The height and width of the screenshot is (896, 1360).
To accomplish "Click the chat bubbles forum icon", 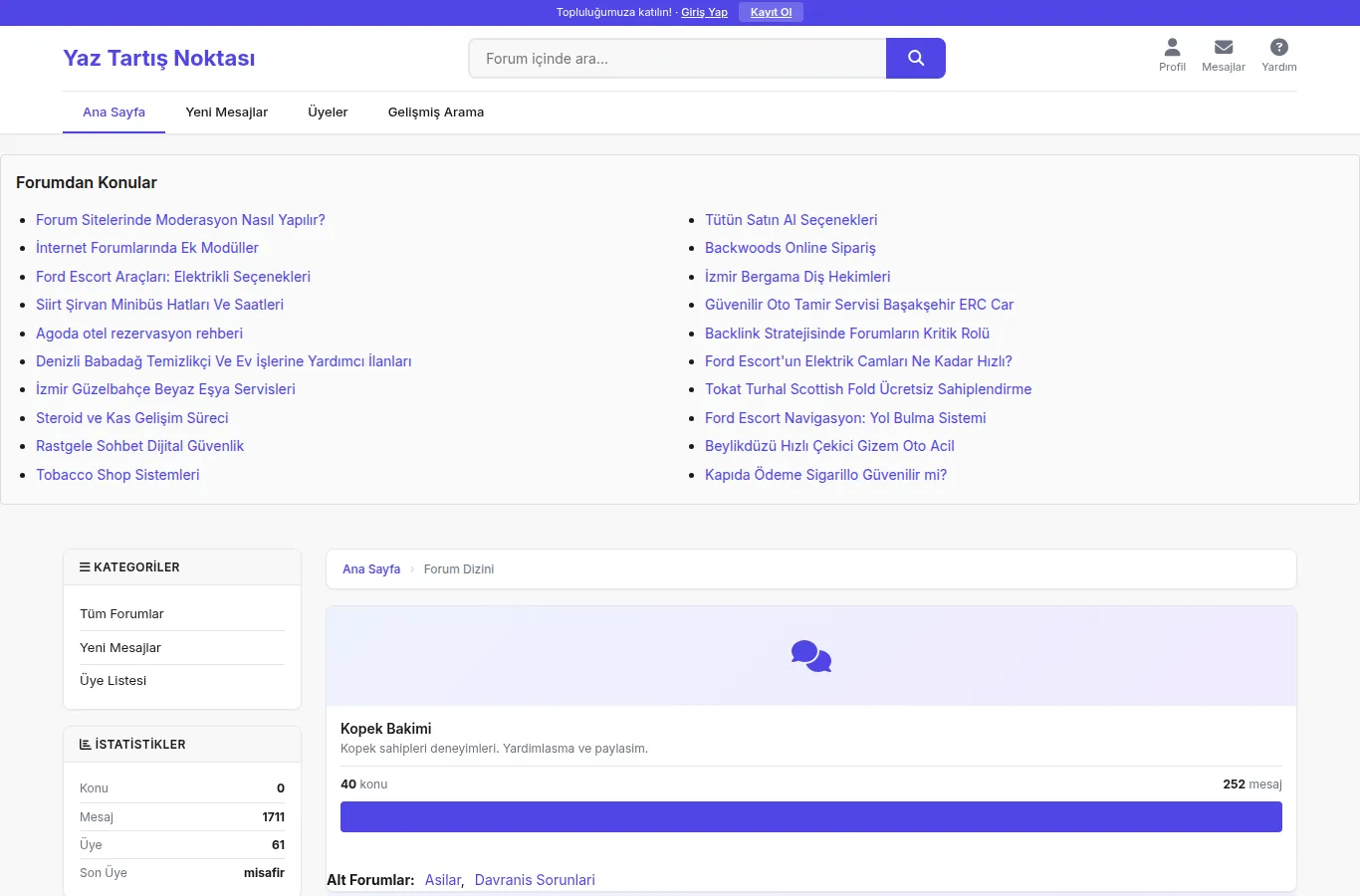I will click(811, 656).
